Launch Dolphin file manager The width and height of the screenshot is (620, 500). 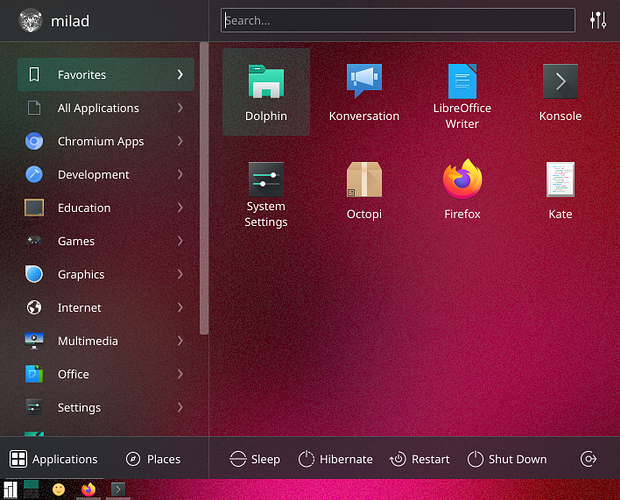[266, 92]
